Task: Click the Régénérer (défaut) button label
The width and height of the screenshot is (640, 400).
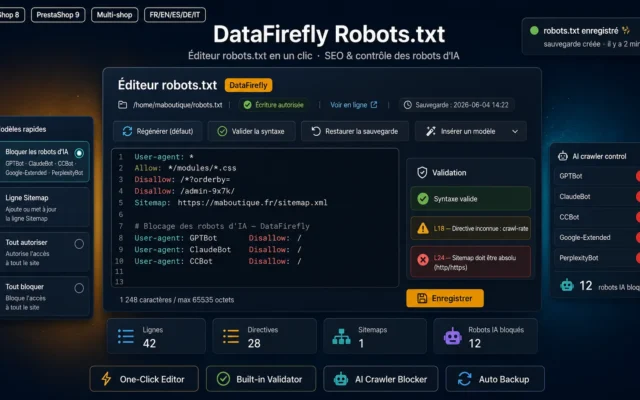Action: 165,131
